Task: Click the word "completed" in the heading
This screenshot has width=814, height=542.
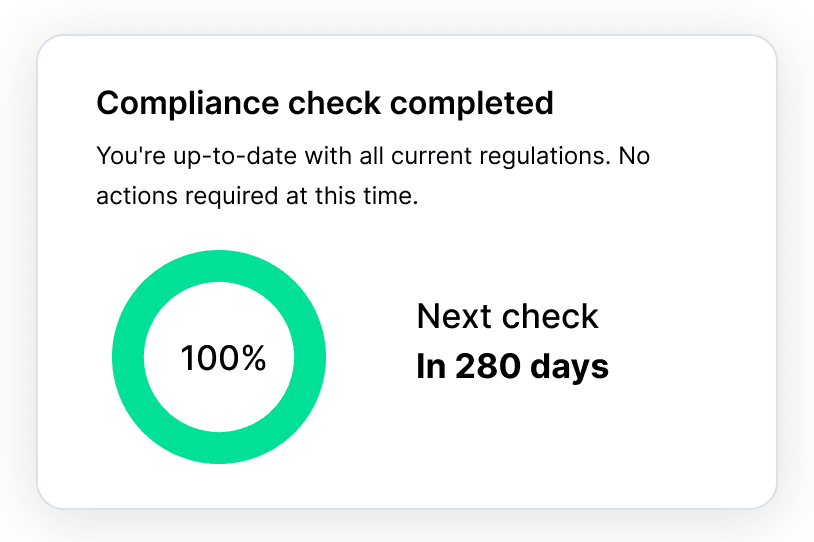Action: pos(471,103)
